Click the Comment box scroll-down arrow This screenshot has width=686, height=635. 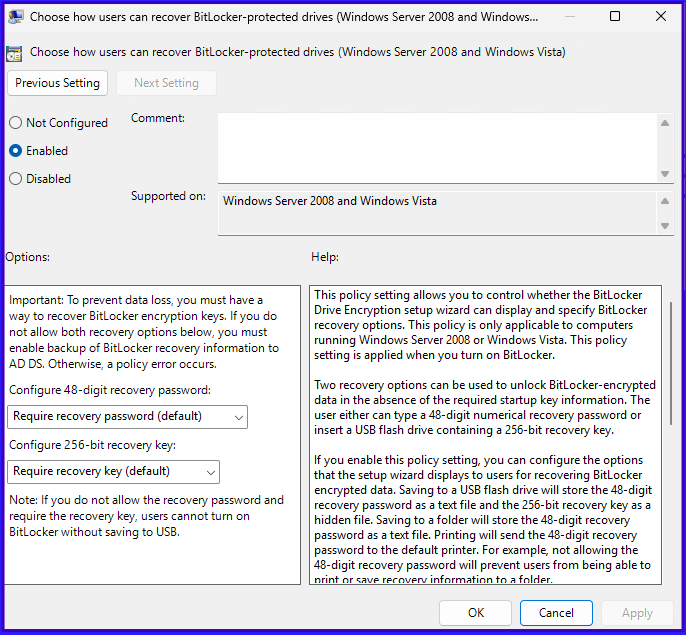(665, 174)
